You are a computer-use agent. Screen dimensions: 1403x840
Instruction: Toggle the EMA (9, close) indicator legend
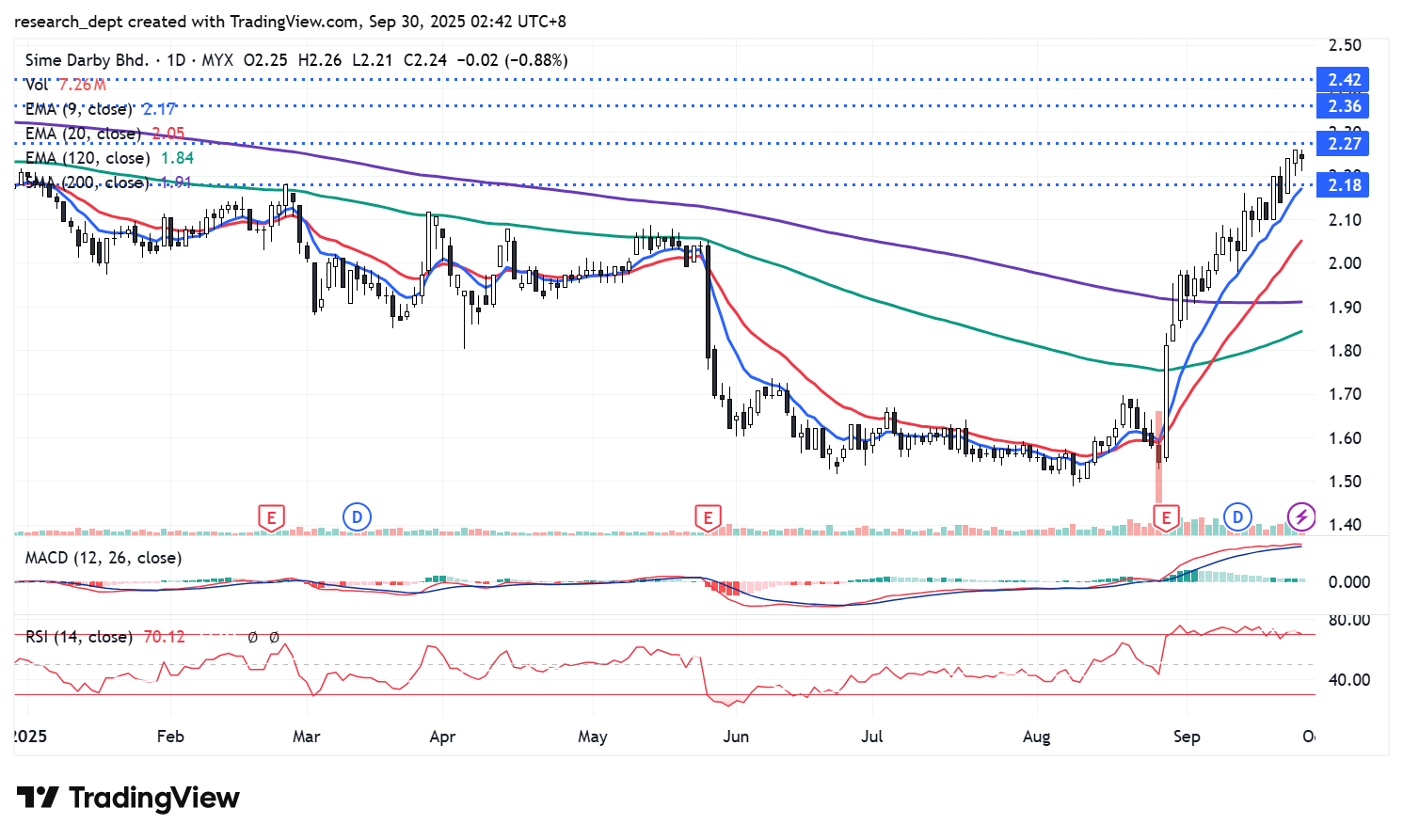(x=78, y=109)
